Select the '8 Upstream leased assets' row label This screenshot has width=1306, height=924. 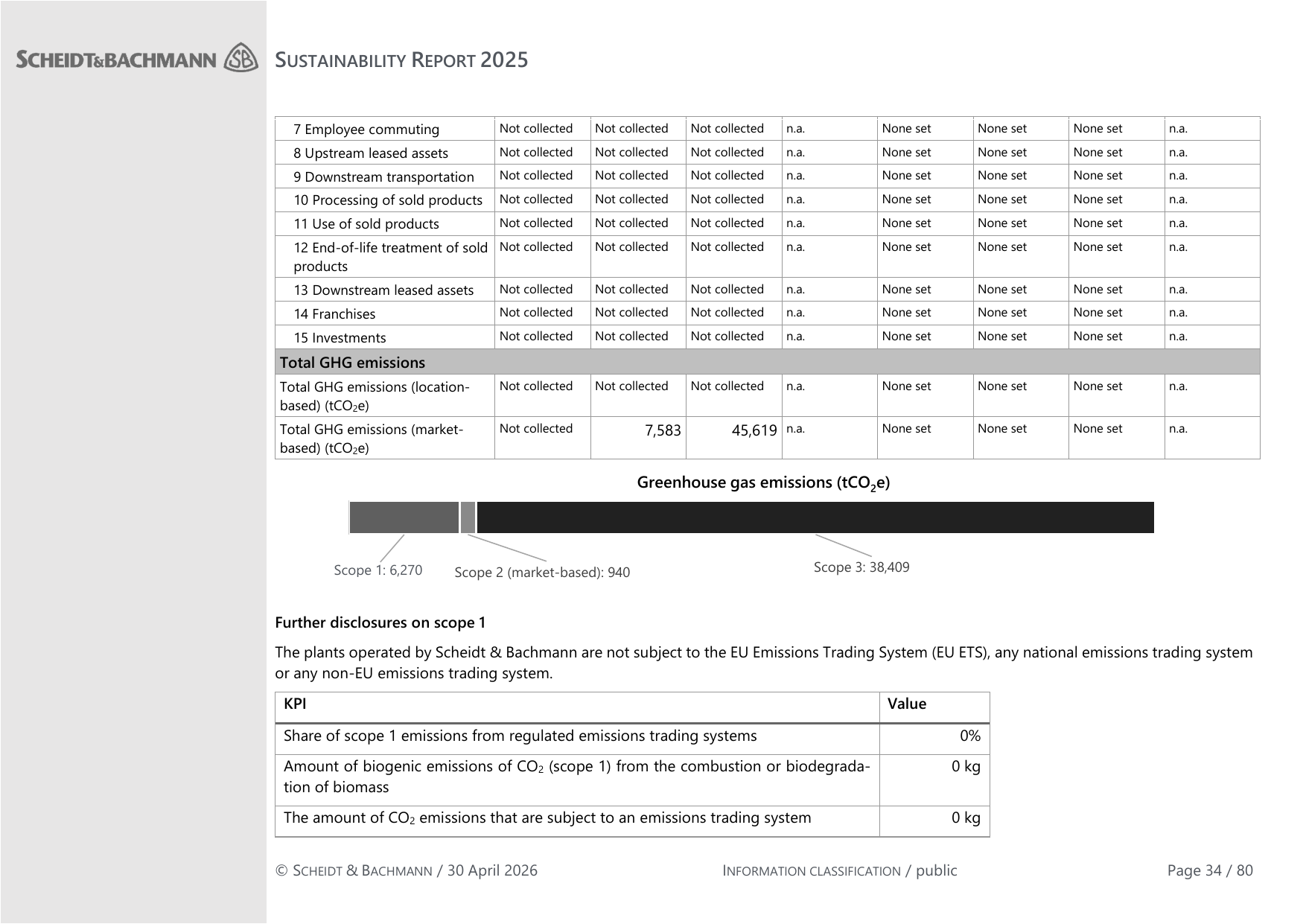[371, 153]
